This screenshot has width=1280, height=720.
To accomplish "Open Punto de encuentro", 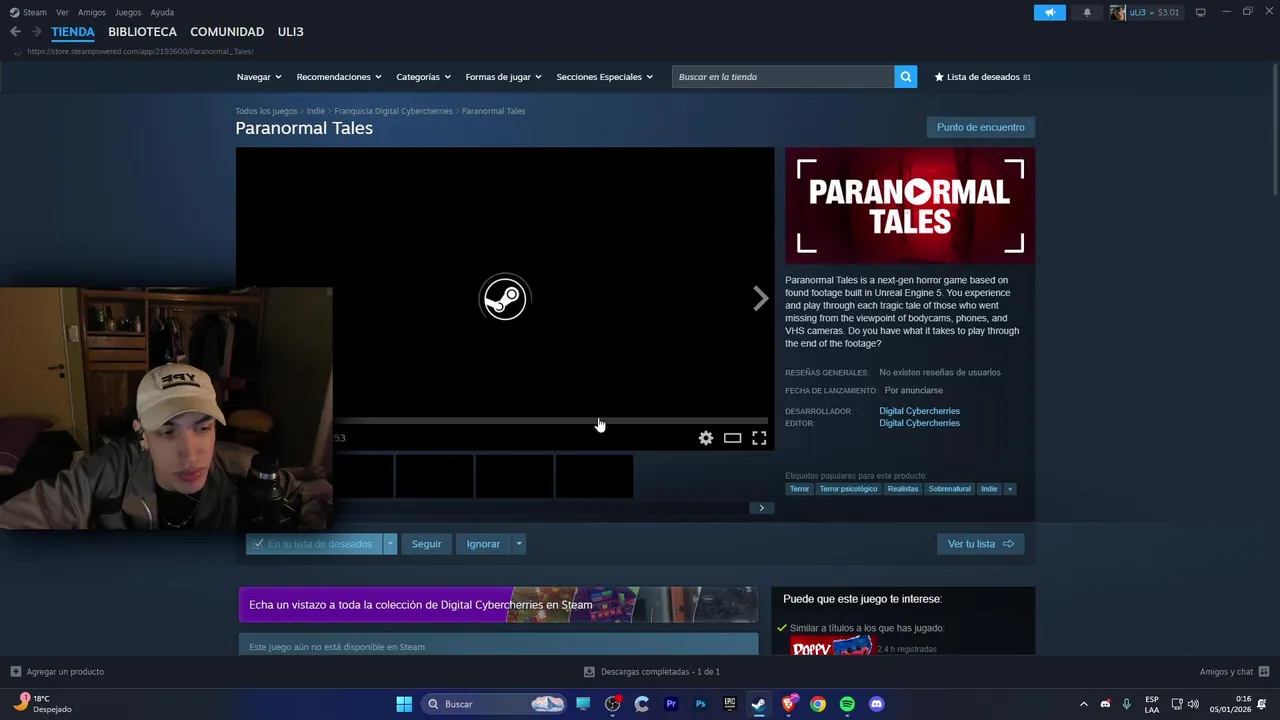I will pos(980,127).
